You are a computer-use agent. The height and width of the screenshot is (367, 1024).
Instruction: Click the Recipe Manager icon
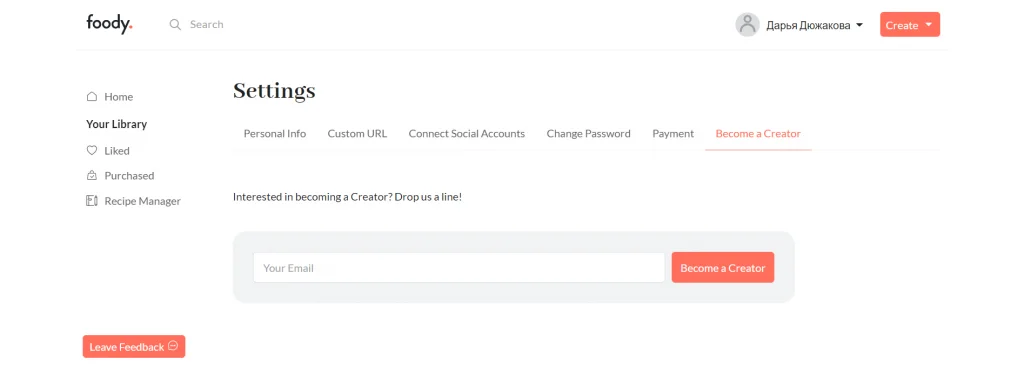pos(92,201)
